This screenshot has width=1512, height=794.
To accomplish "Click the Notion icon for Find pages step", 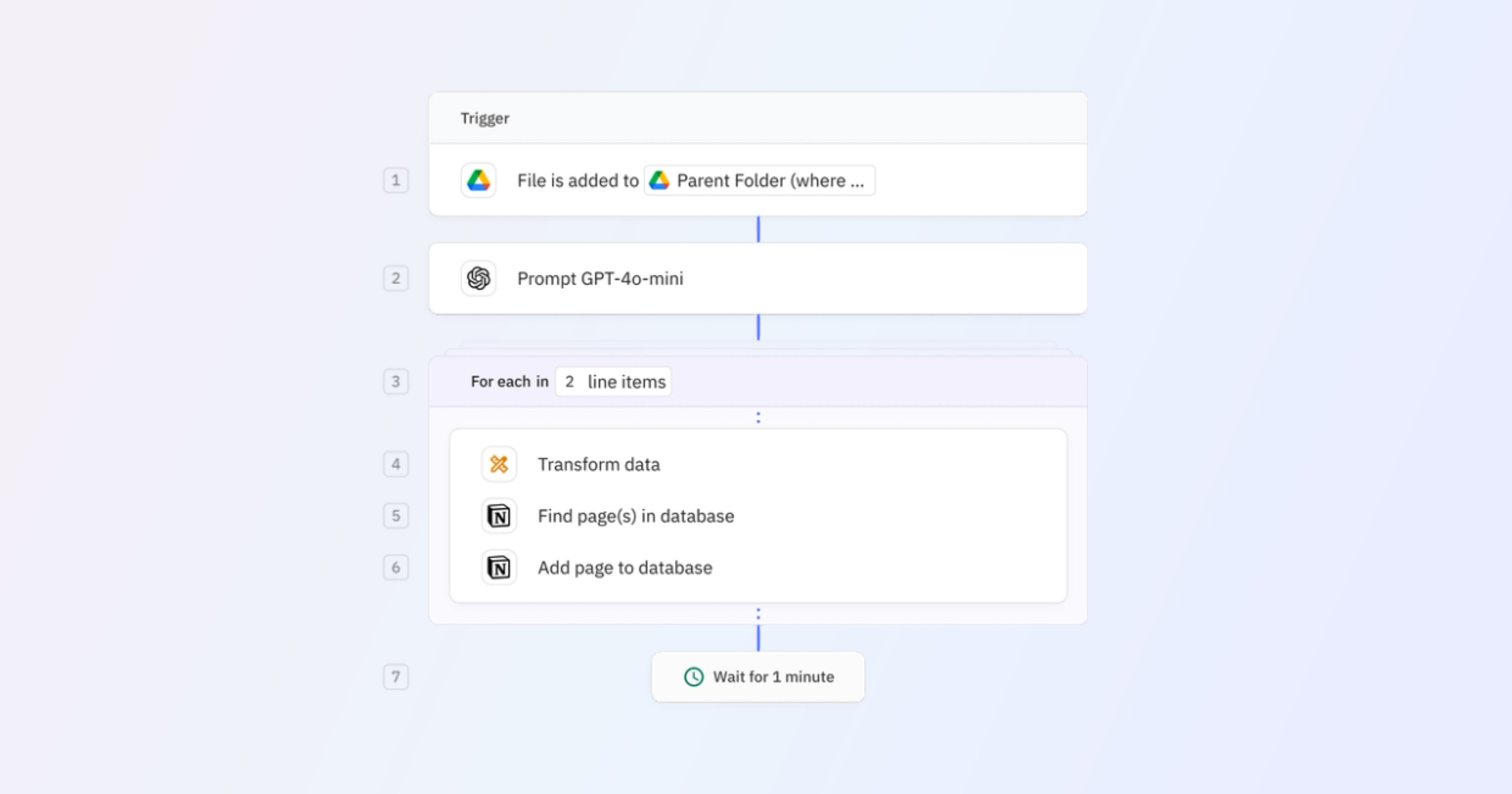I will point(498,515).
